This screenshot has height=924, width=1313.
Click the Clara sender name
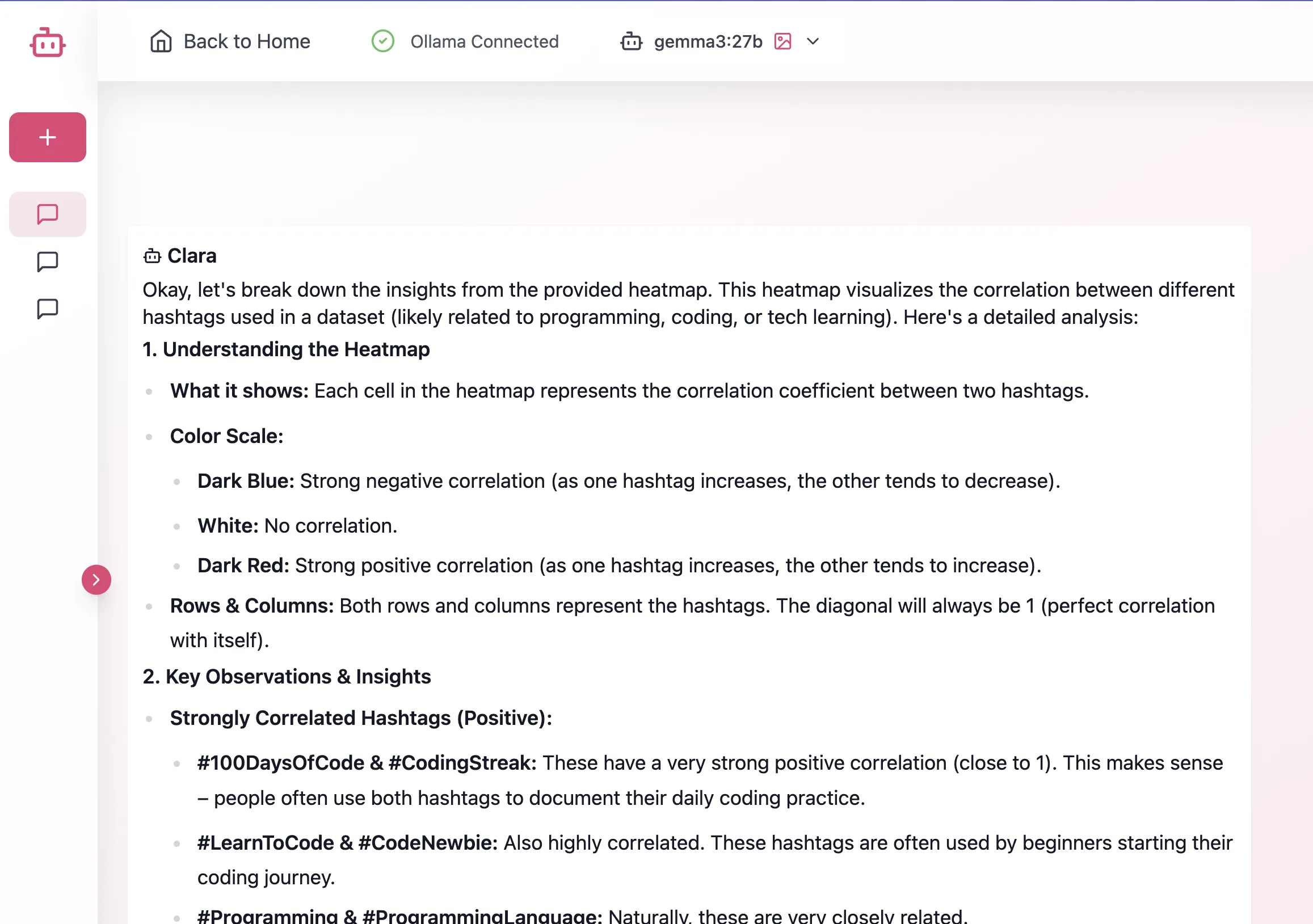192,256
